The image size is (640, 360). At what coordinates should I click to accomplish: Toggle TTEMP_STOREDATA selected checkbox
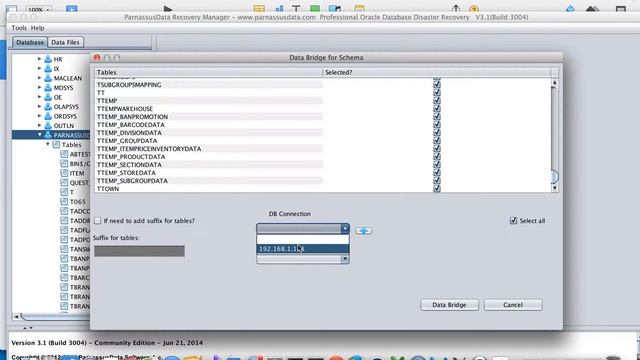pos(437,173)
